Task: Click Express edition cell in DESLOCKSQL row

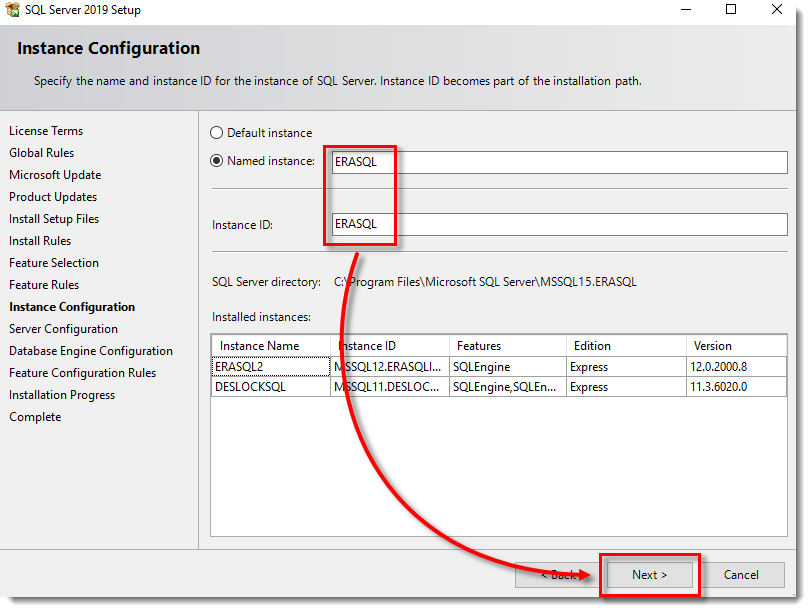Action: (626, 387)
